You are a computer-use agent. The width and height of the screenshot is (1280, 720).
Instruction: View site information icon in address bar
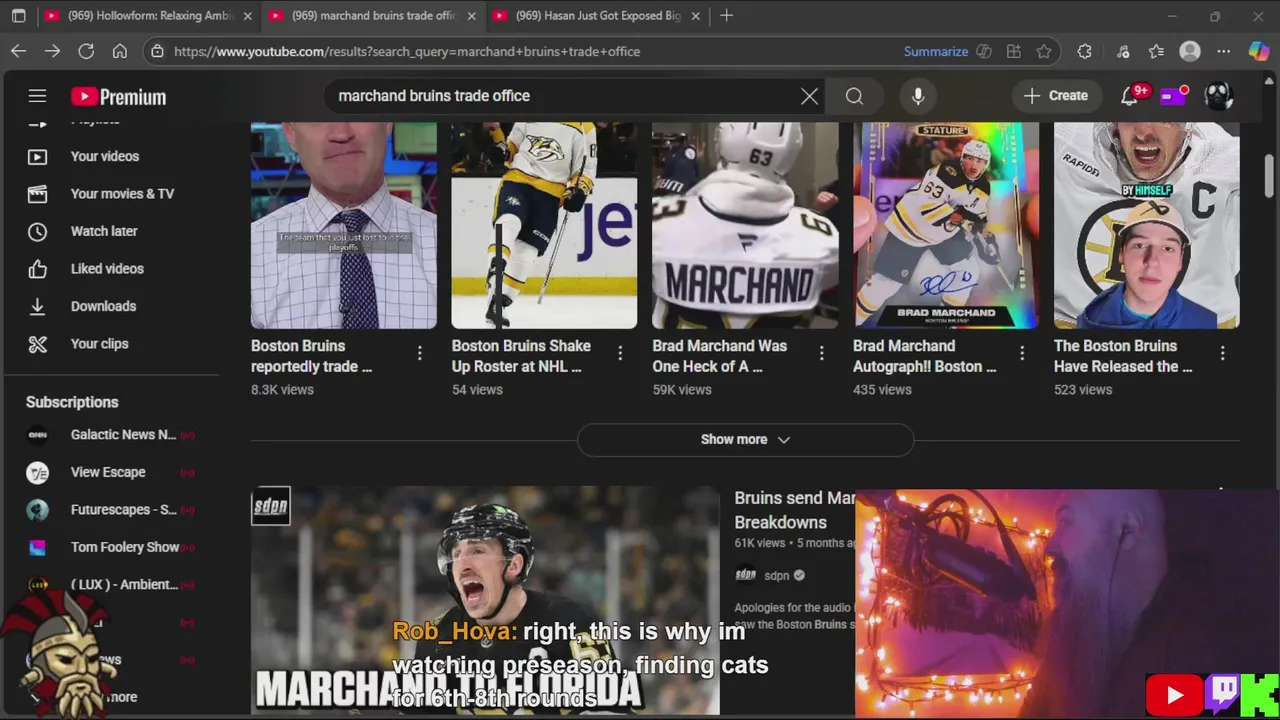[157, 51]
